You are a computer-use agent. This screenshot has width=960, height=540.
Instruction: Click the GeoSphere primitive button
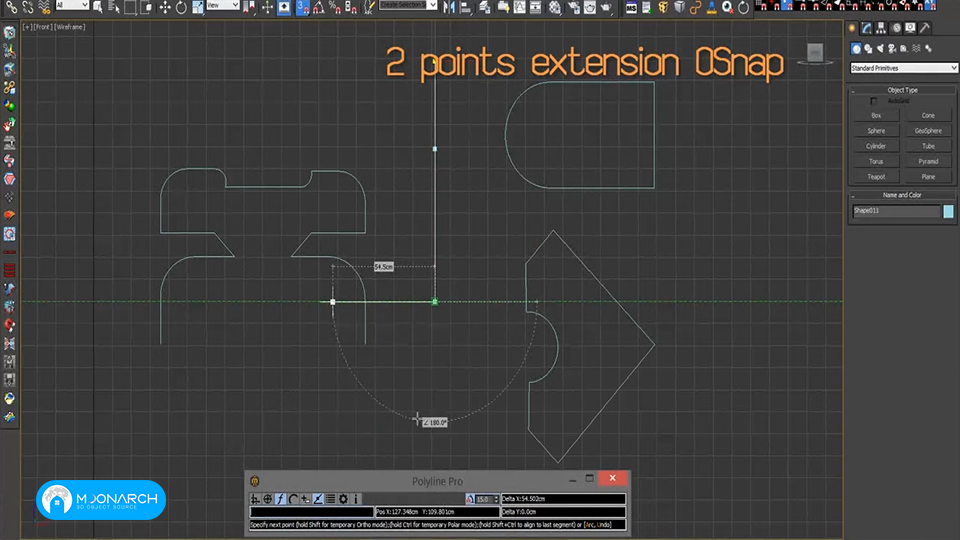pyautogui.click(x=928, y=130)
